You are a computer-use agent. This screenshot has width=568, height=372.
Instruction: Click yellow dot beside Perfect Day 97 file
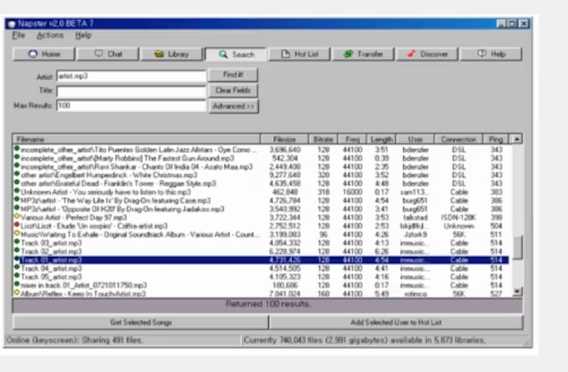click(x=17, y=216)
